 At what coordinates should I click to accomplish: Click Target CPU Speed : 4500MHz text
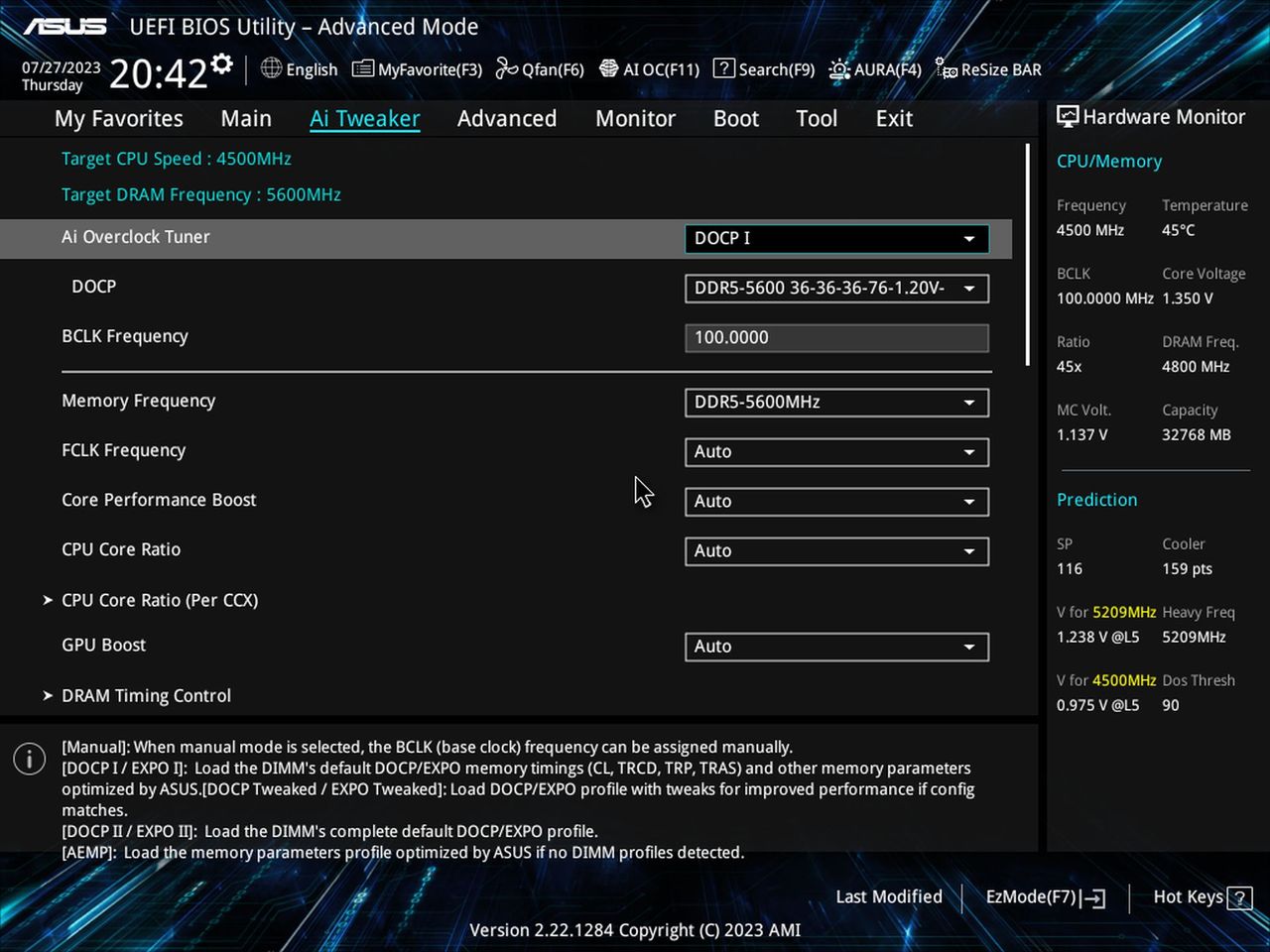[x=177, y=159]
